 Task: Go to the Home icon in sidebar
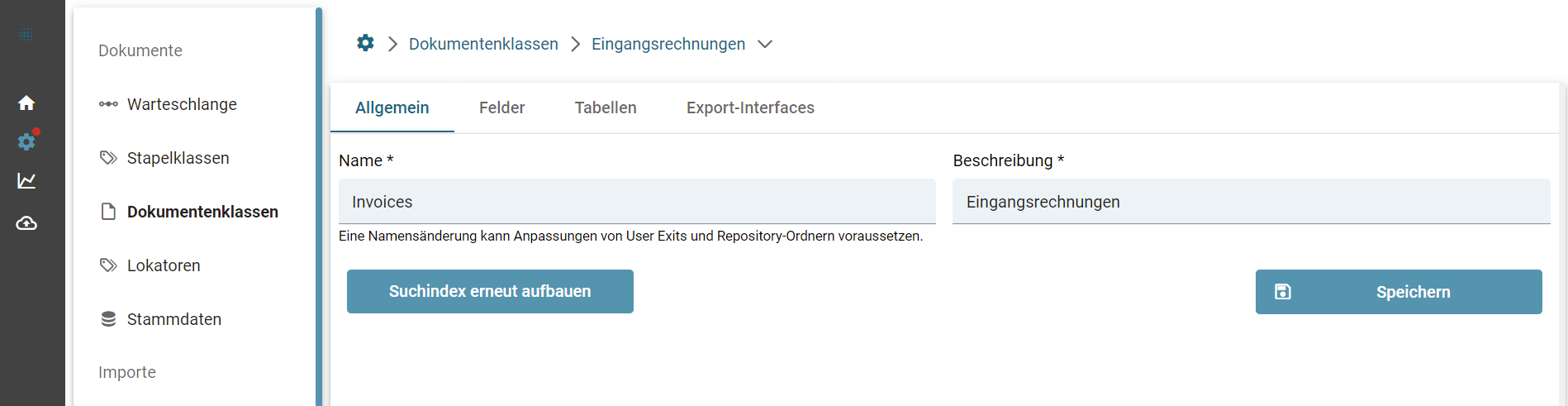coord(26,103)
